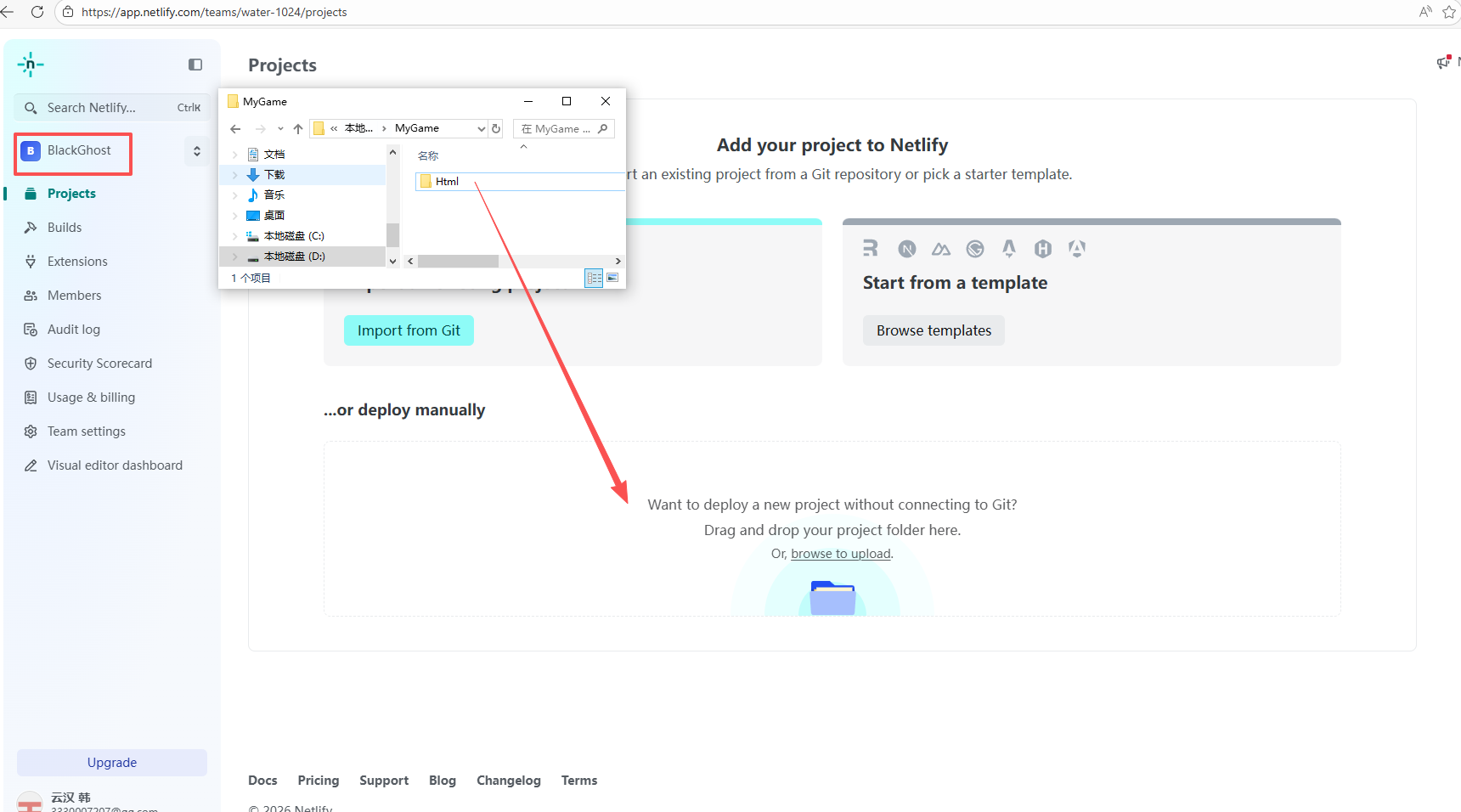Click Browse templates button
This screenshot has height=812, width=1461.
(x=934, y=330)
